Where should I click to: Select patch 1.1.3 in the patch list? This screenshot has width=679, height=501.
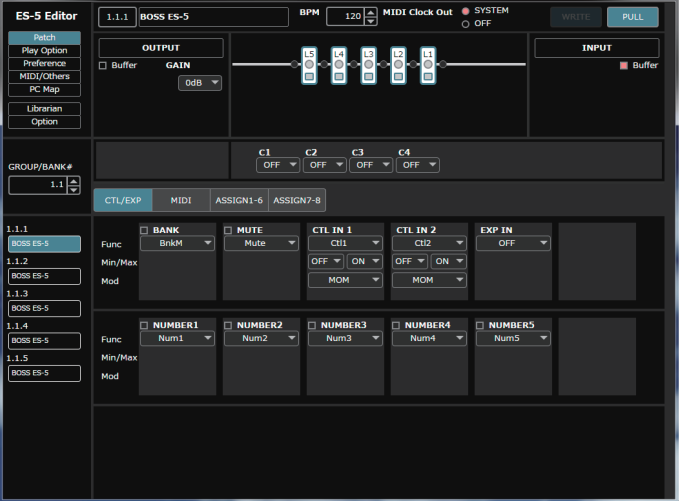click(x=44, y=308)
